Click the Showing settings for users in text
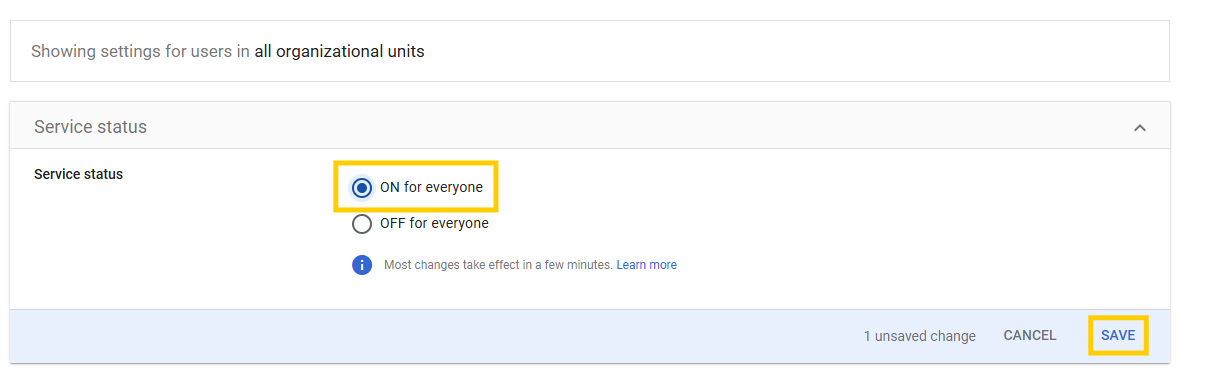The width and height of the screenshot is (1213, 391). 140,51
